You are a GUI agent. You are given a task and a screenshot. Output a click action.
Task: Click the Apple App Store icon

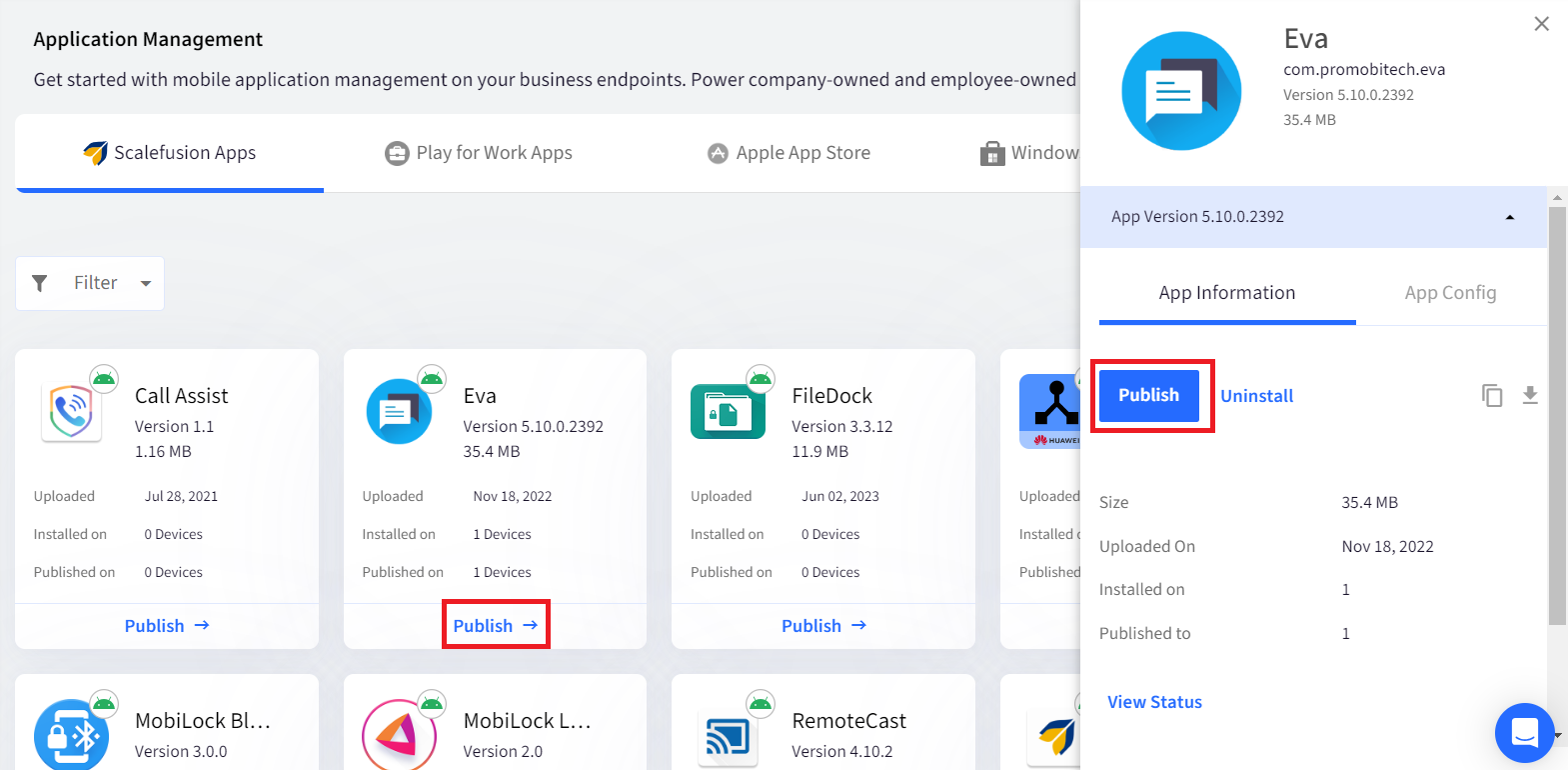(x=718, y=153)
